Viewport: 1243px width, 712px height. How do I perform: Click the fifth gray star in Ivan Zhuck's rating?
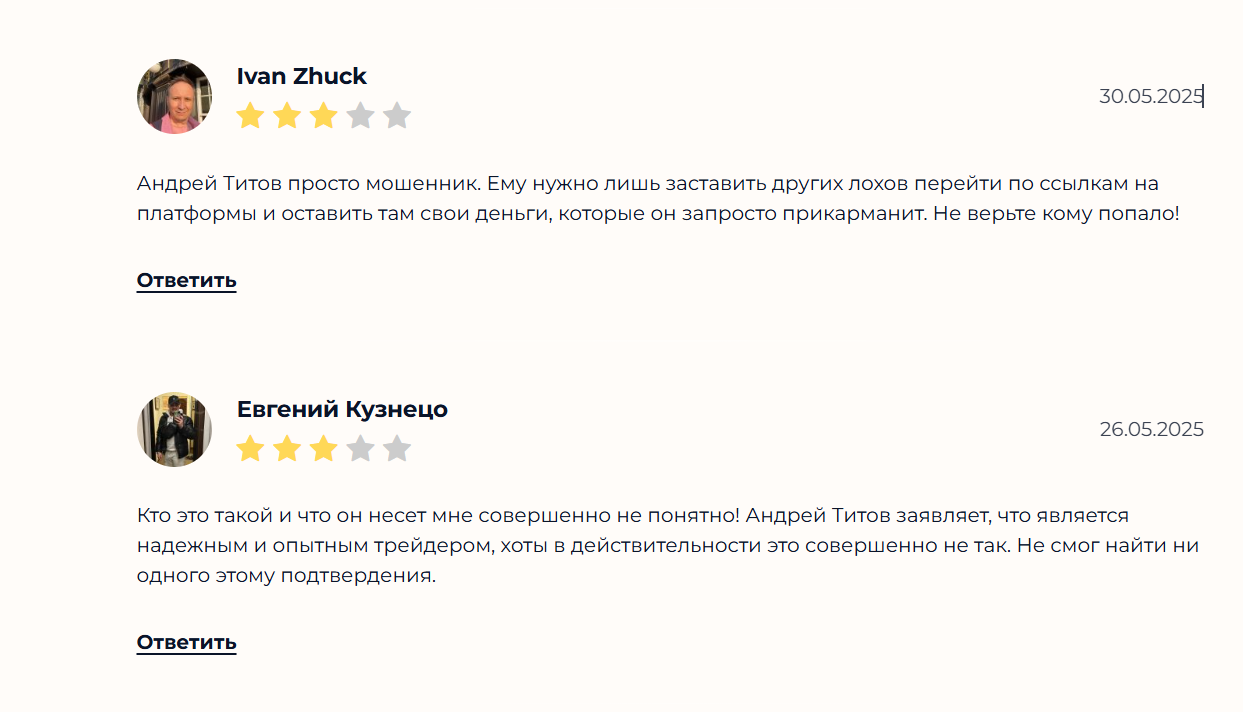397,116
